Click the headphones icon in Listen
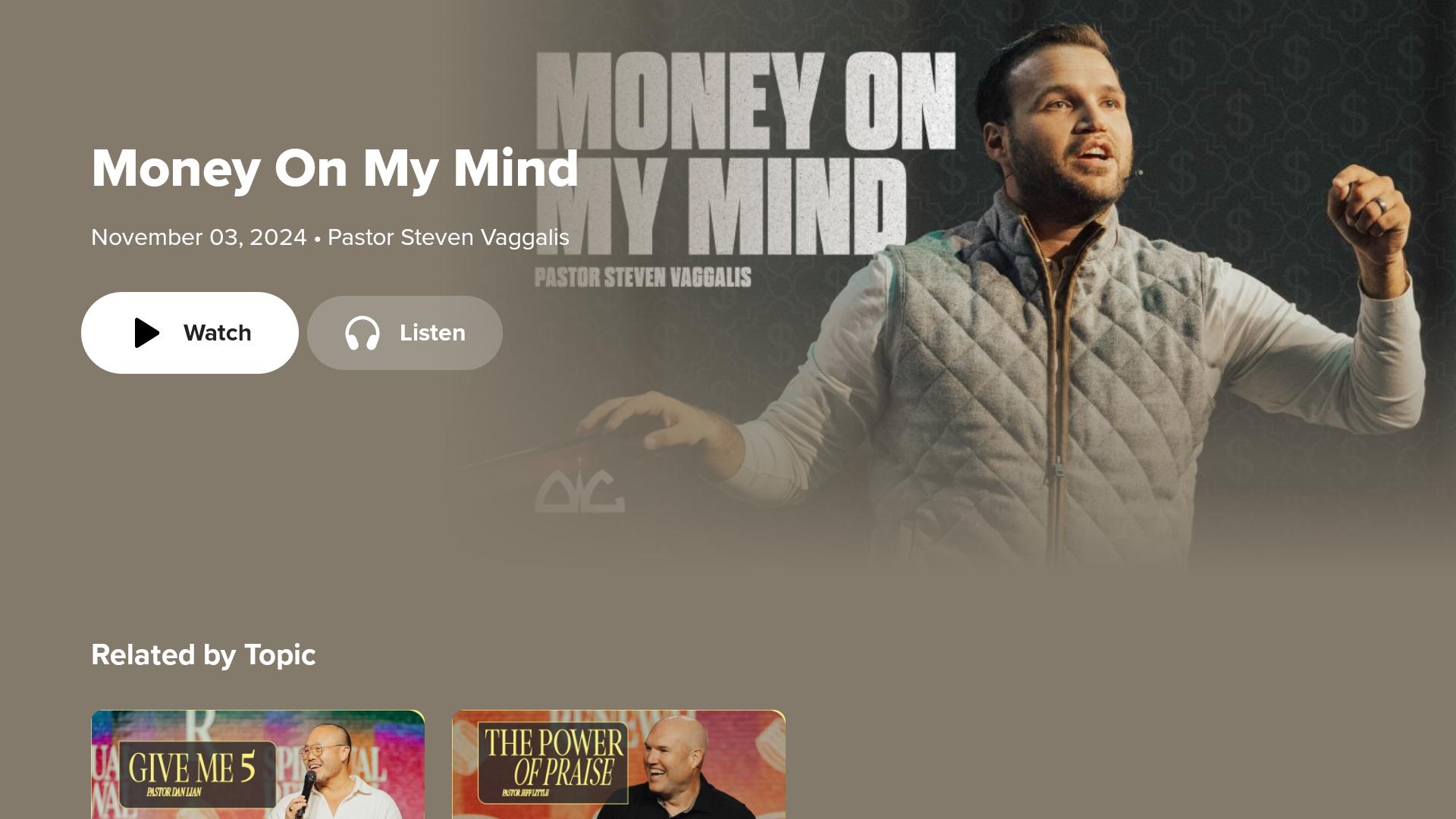 (x=362, y=333)
